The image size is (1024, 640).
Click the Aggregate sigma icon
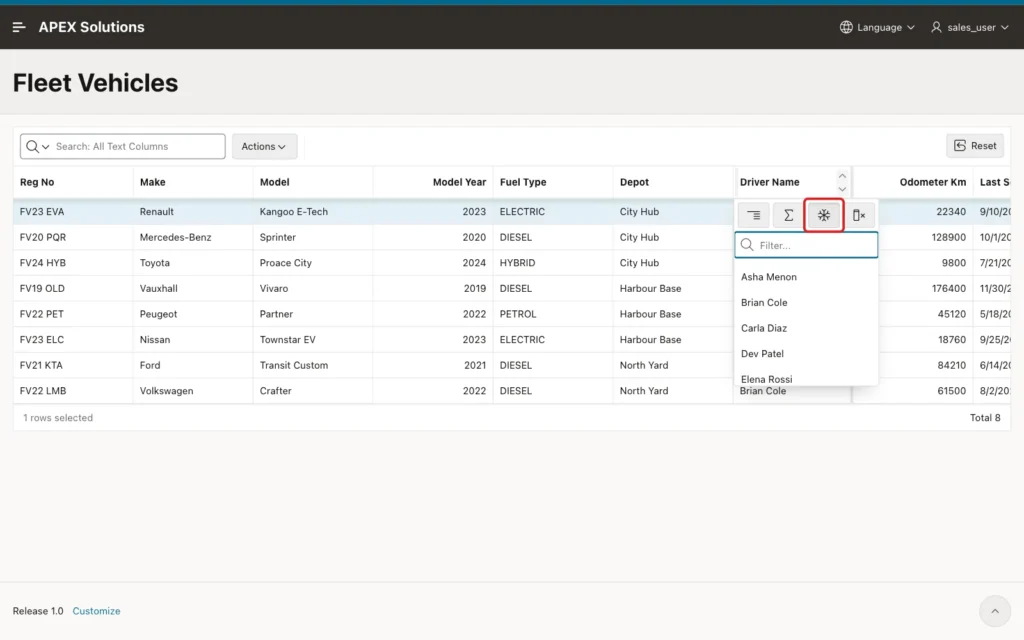(788, 215)
